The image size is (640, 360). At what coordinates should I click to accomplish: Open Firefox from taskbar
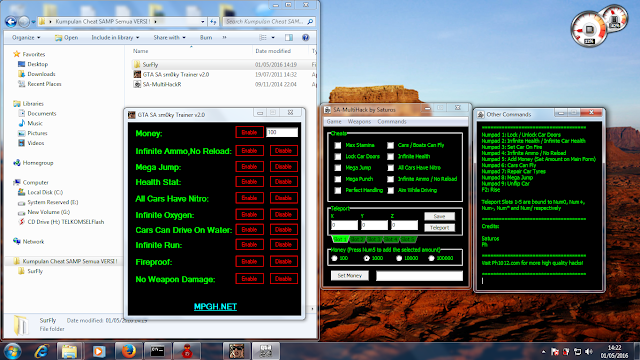[x=129, y=351]
